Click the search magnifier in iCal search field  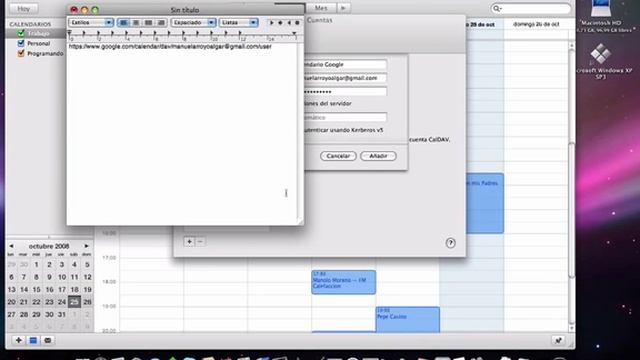(x=497, y=8)
